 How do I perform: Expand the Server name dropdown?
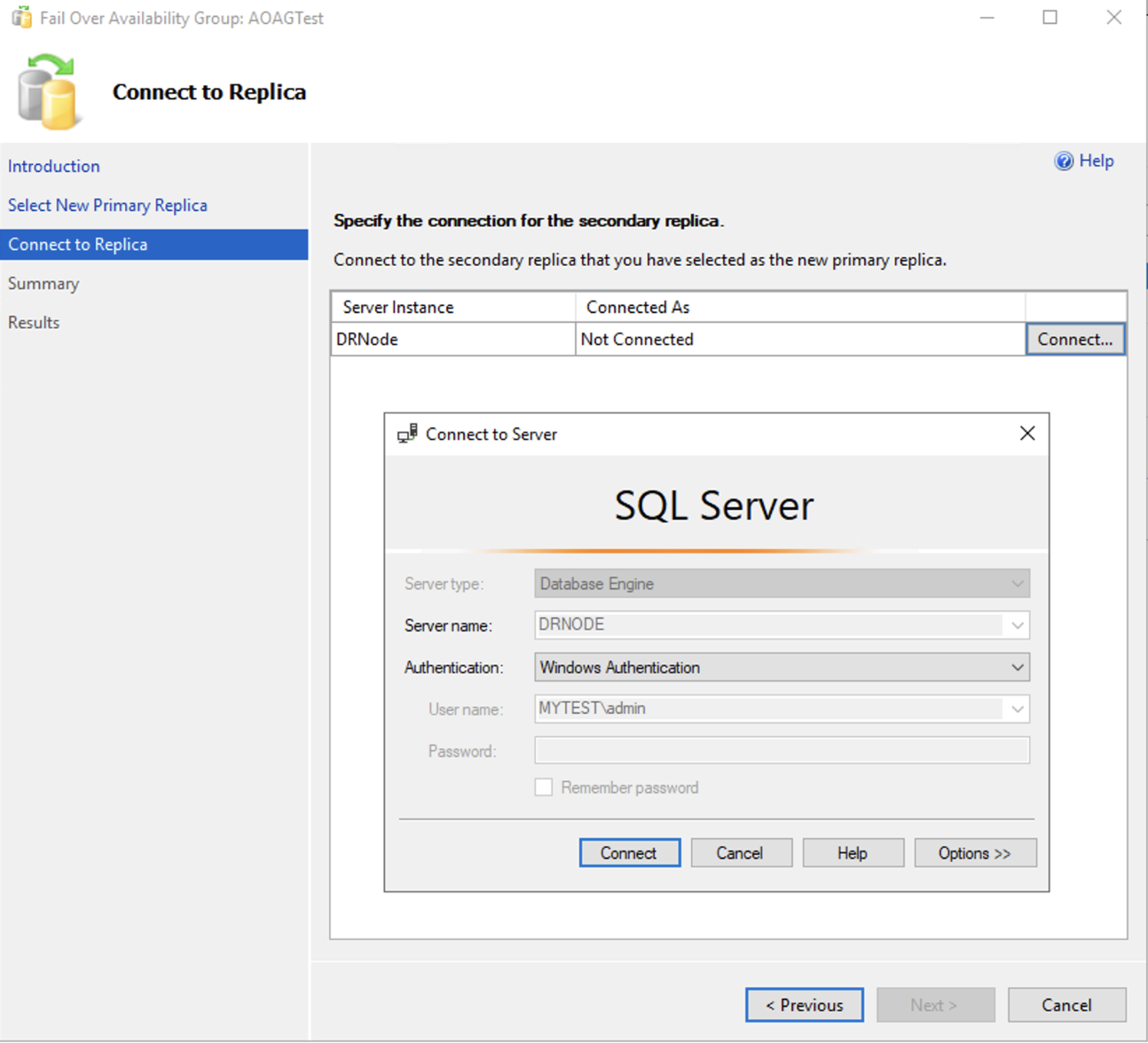1017,625
